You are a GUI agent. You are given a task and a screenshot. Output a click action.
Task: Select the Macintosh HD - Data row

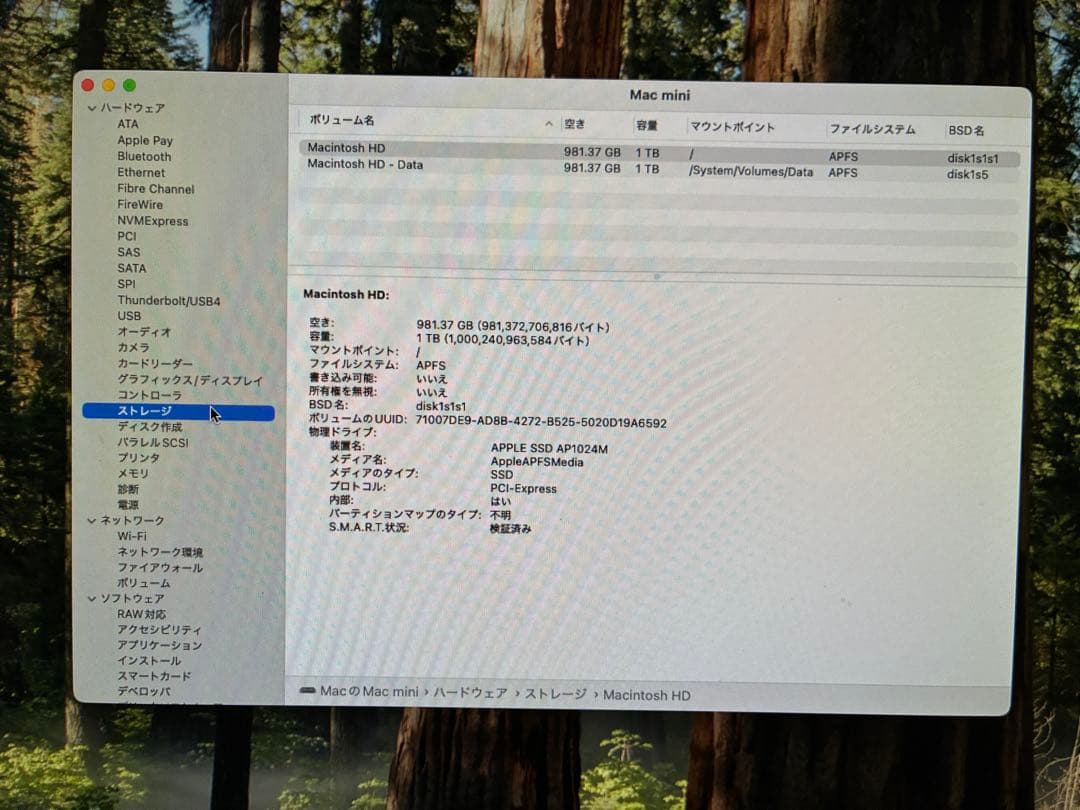pos(659,169)
